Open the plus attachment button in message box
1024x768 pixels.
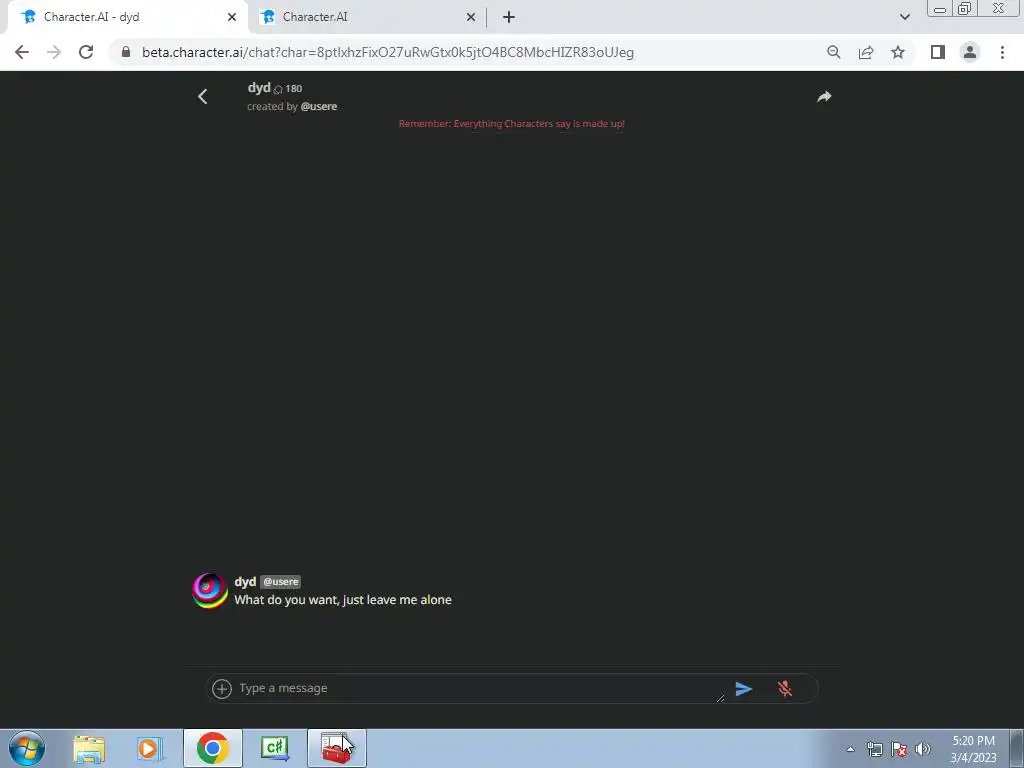222,688
